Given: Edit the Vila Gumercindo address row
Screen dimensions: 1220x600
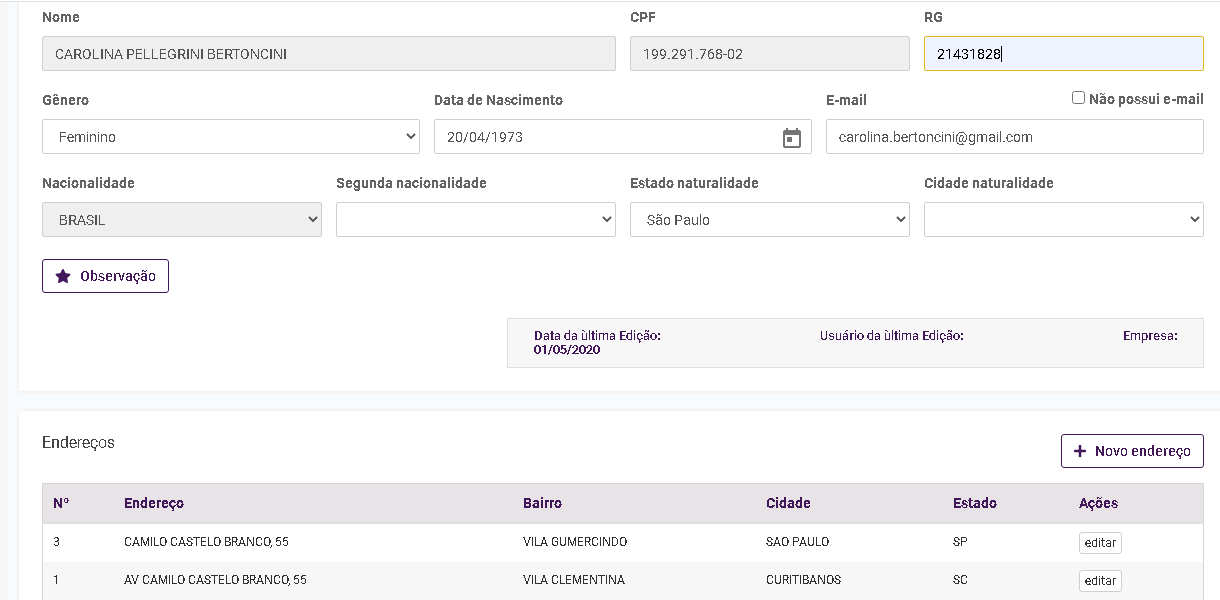Looking at the screenshot, I should point(1100,543).
